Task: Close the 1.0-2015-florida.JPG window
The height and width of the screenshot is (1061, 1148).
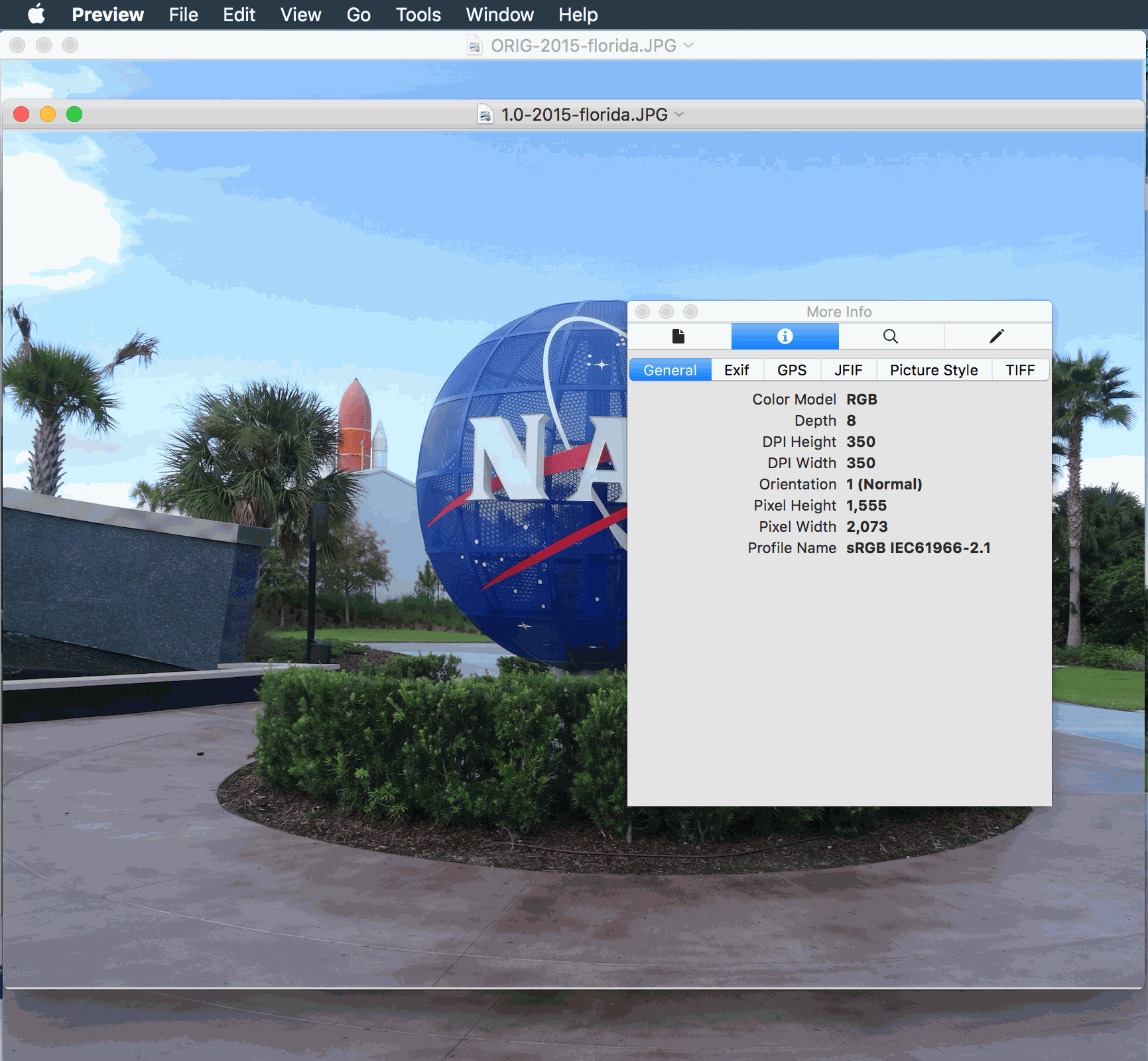Action: (21, 114)
